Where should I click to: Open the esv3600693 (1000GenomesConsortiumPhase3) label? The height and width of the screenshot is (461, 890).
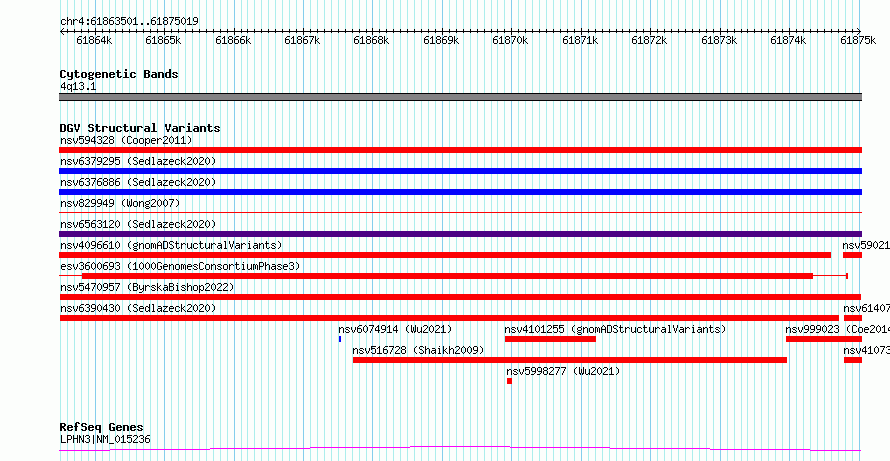pyautogui.click(x=180, y=266)
